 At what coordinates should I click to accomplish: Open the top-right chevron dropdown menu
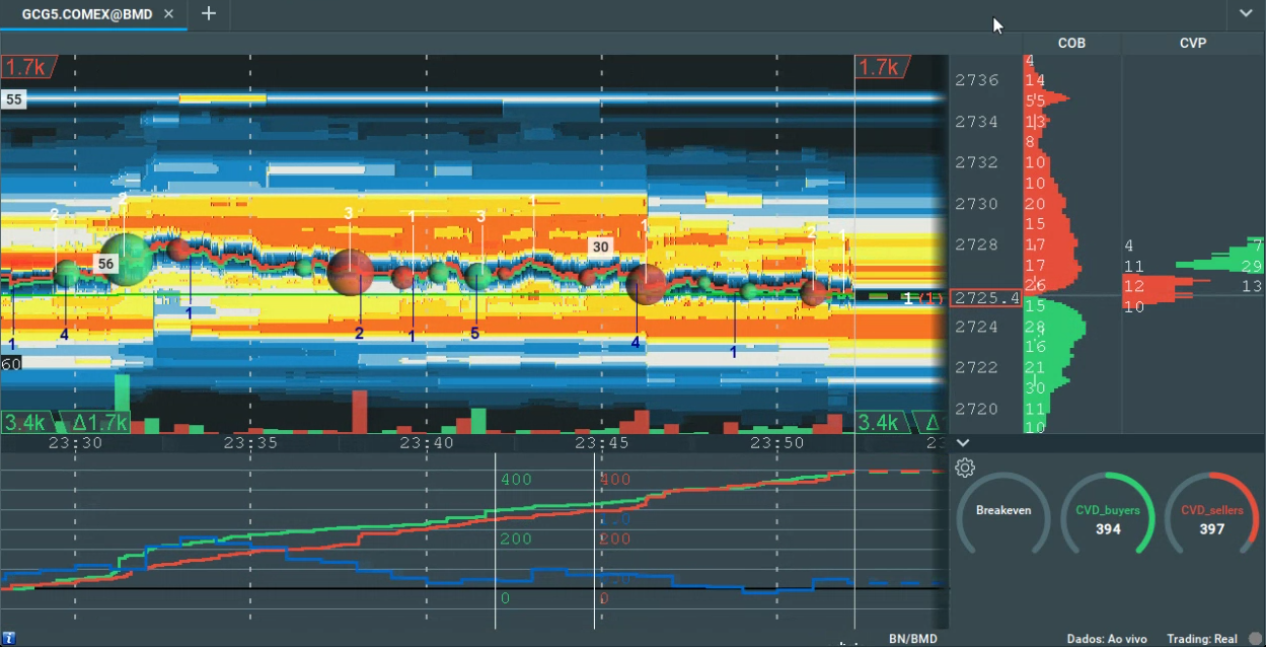(1245, 14)
